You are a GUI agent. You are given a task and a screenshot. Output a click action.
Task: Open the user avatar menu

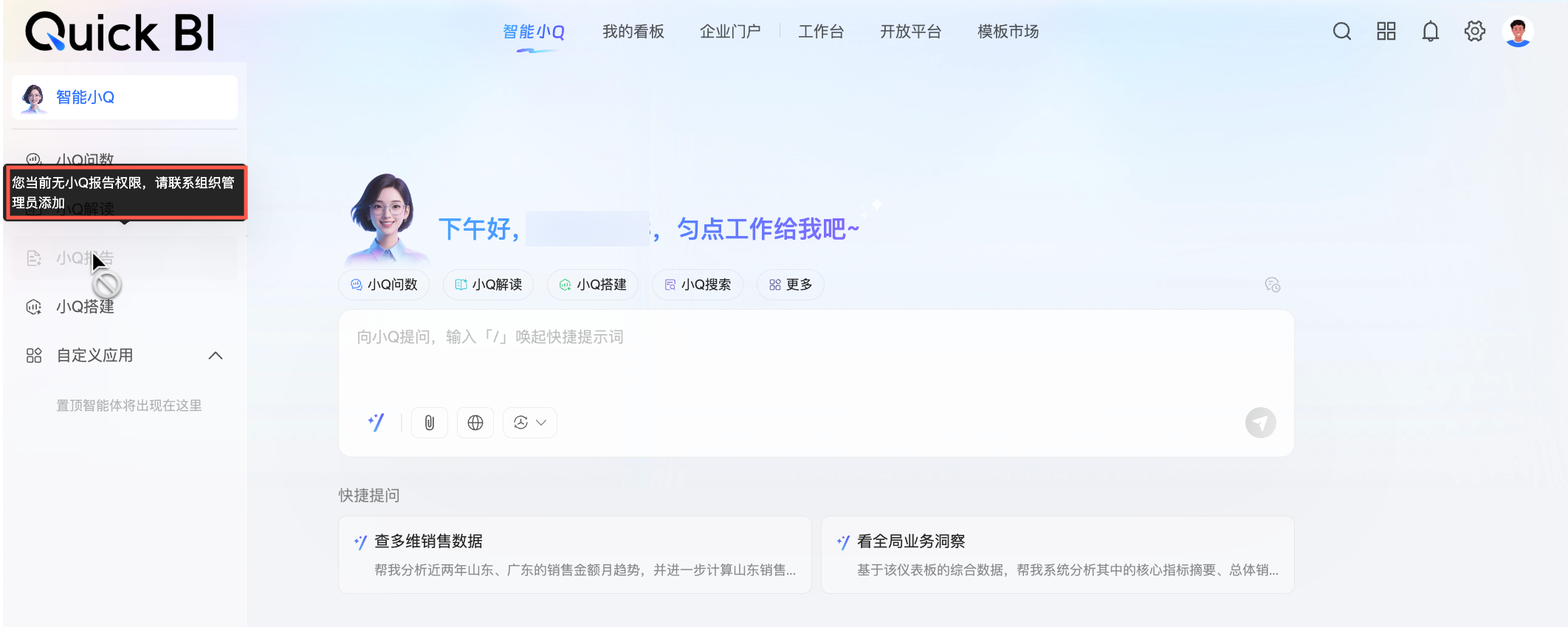click(x=1518, y=32)
